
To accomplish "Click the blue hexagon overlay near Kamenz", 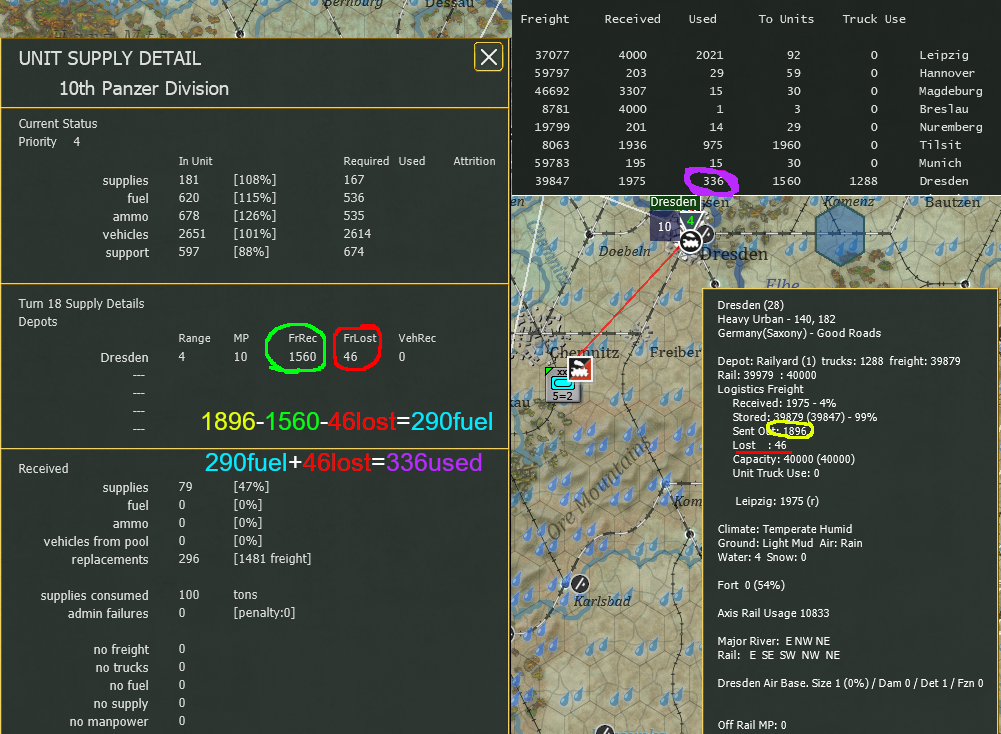I will pyautogui.click(x=839, y=236).
